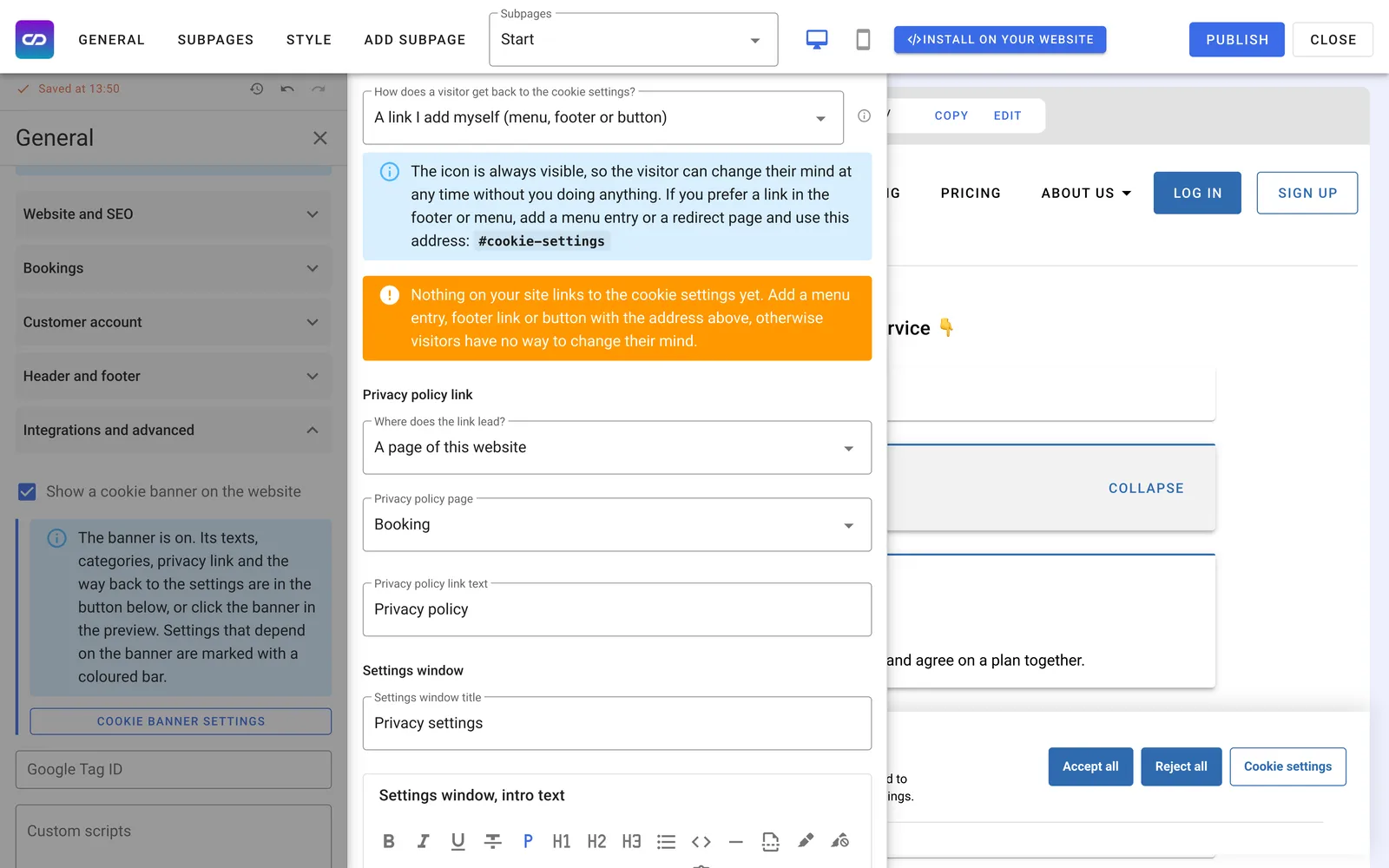The image size is (1389, 868).
Task: Click Add Subpage
Action: (x=415, y=40)
